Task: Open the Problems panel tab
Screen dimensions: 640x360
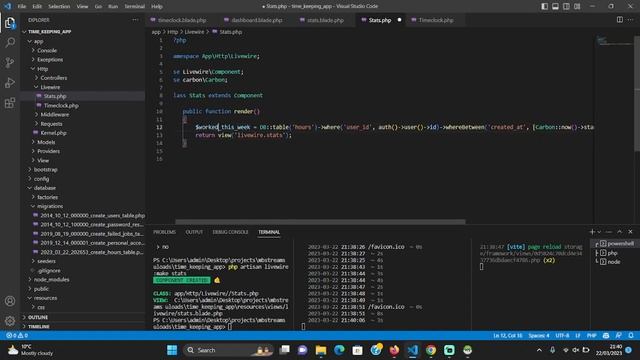Action: (x=164, y=232)
